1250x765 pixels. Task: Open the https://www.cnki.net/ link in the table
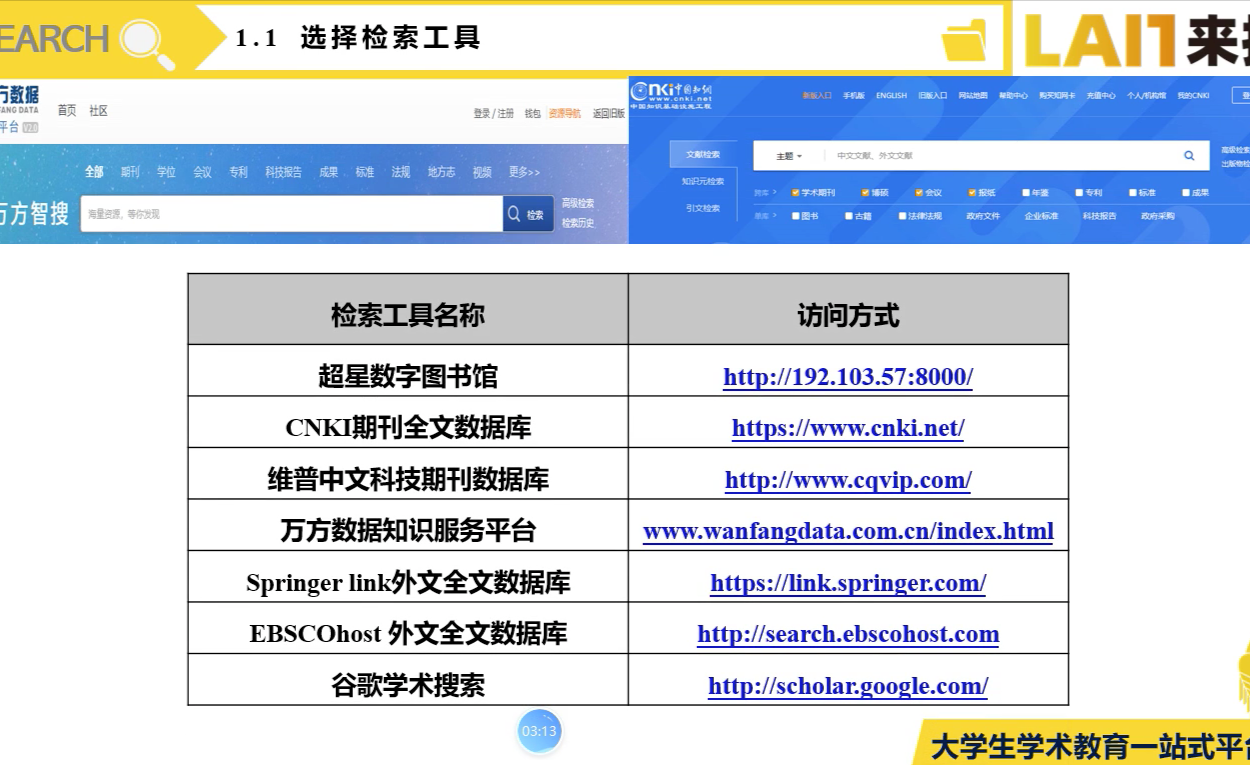pos(846,427)
